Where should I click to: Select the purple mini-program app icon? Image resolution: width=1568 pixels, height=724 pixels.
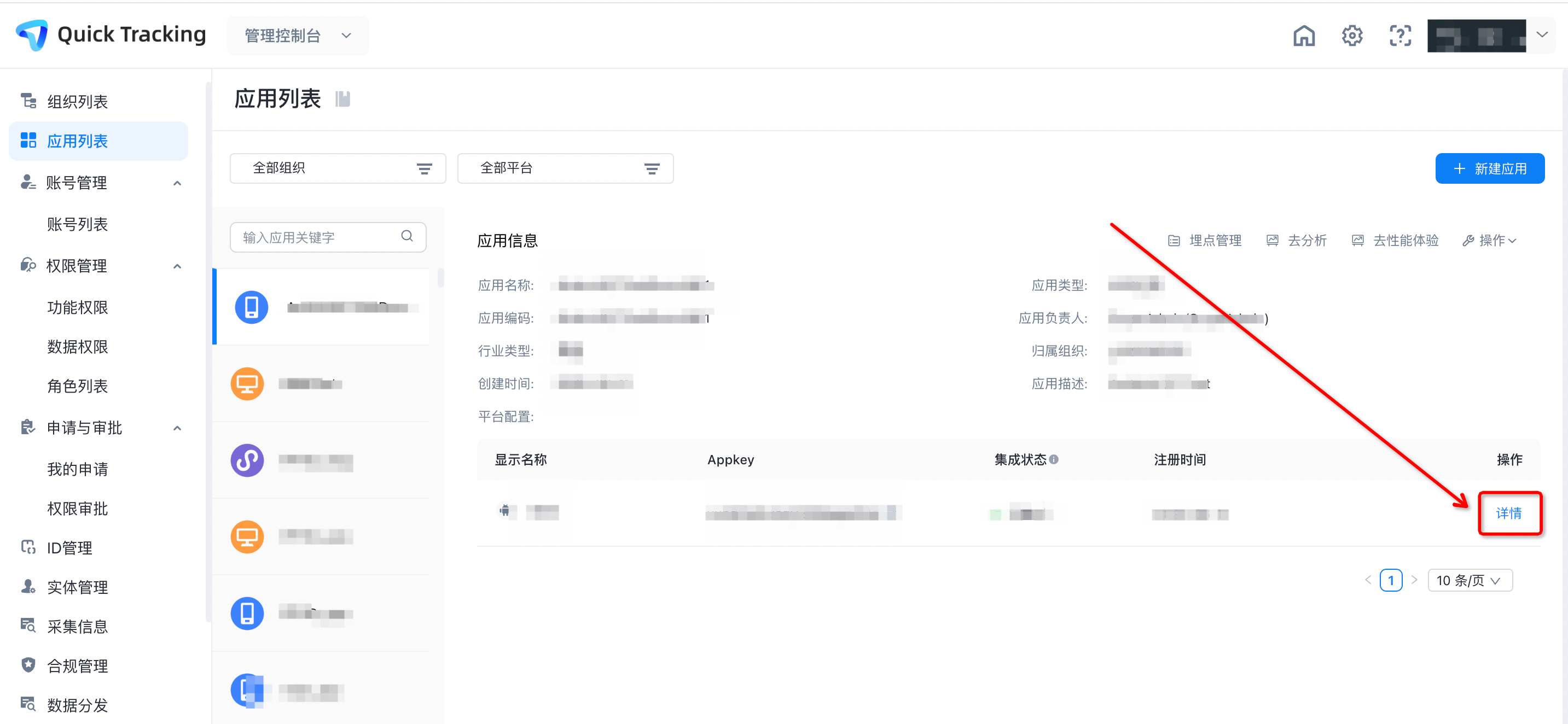(247, 460)
